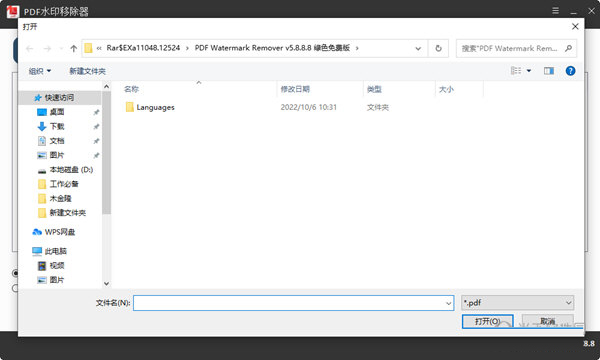This screenshot has width=600, height=360.
Task: Open 本地磁盘 (D:) in sidebar
Action: click(71, 169)
